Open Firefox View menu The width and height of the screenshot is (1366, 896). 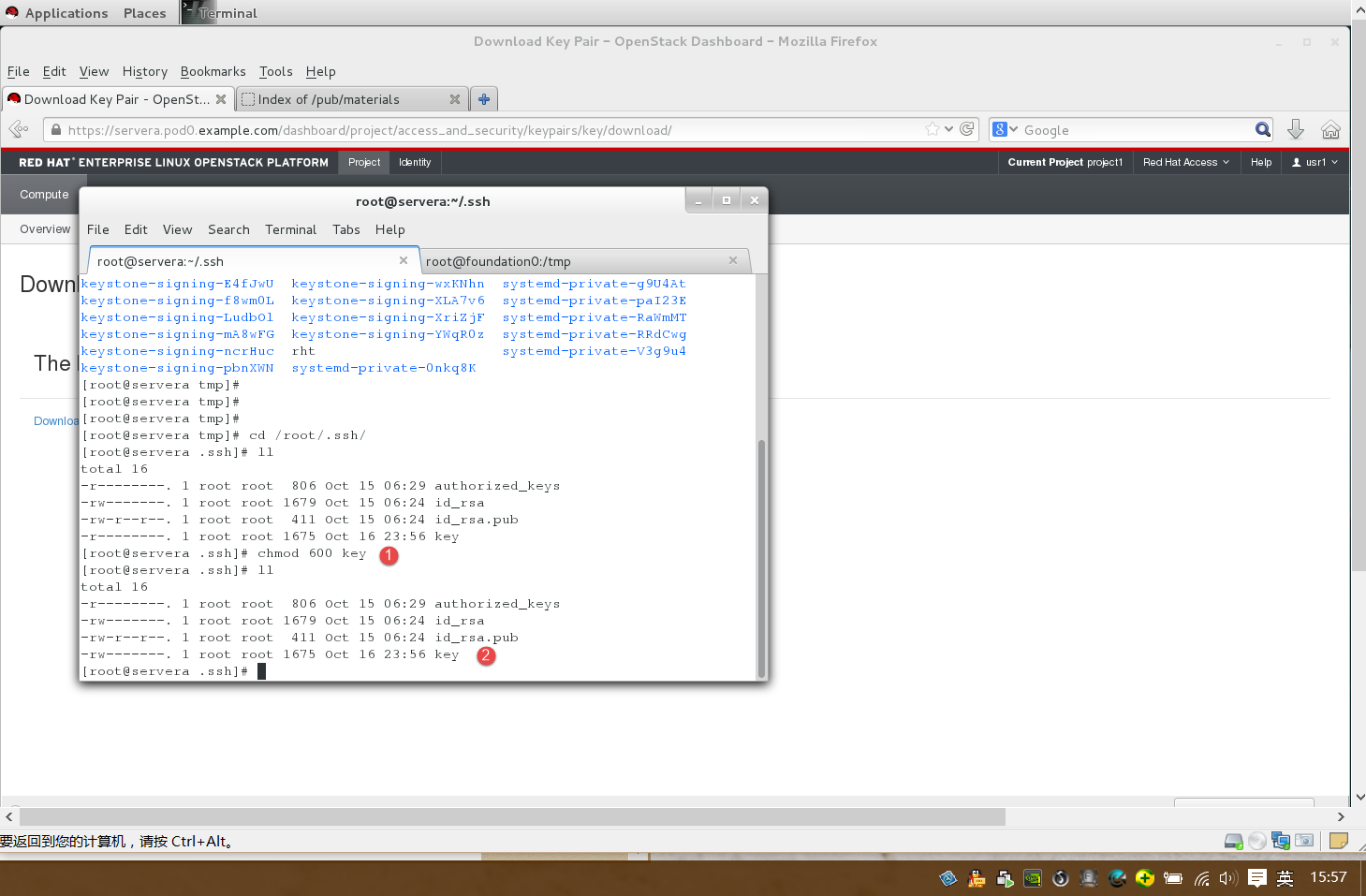click(x=94, y=71)
